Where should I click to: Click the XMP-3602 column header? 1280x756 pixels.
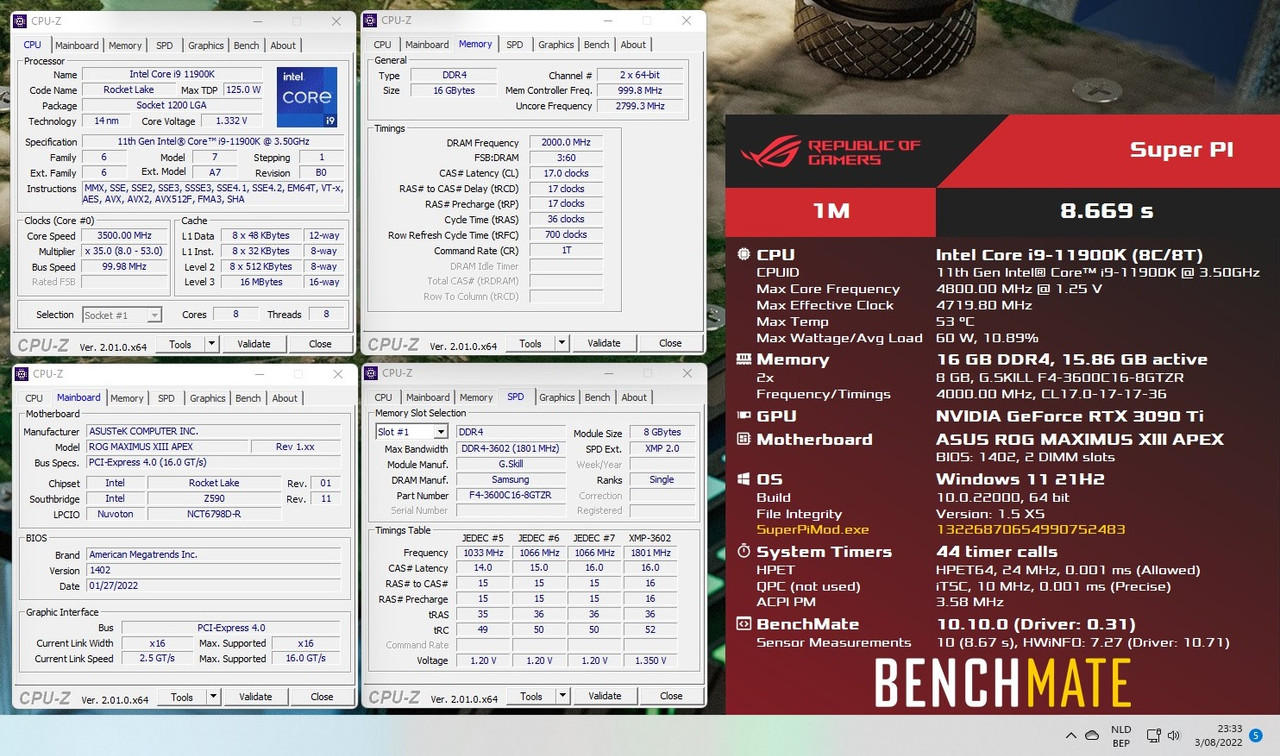point(650,538)
